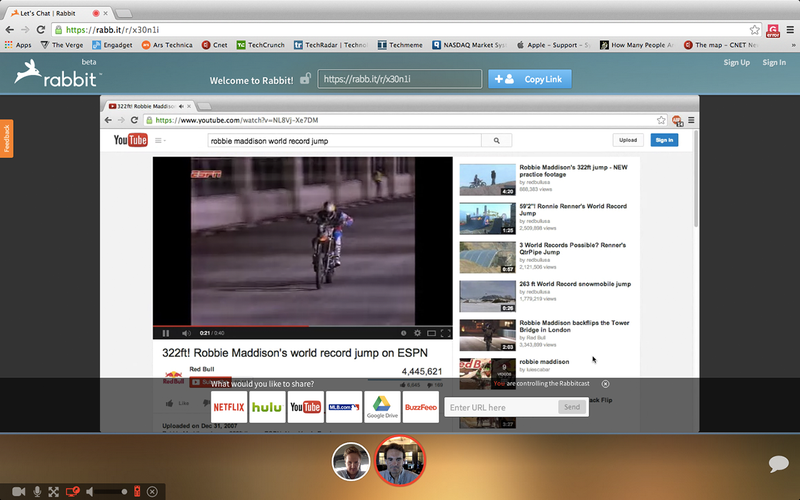Select the room link field rabb.it/r/x30n1i
Viewport: 800px width, 500px height.
[399, 79]
